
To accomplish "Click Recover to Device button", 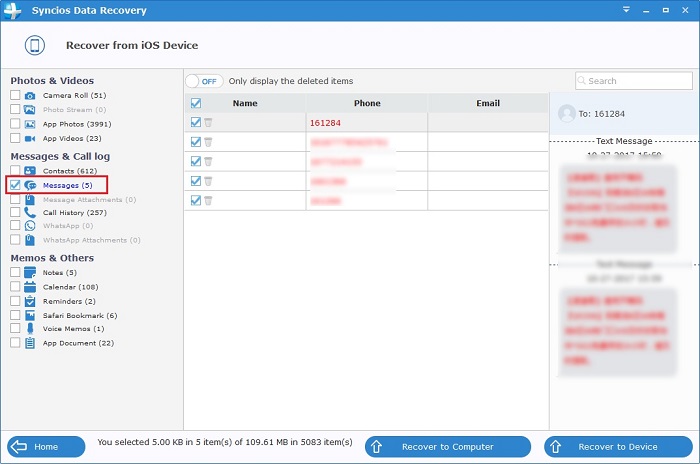I will click(618, 447).
